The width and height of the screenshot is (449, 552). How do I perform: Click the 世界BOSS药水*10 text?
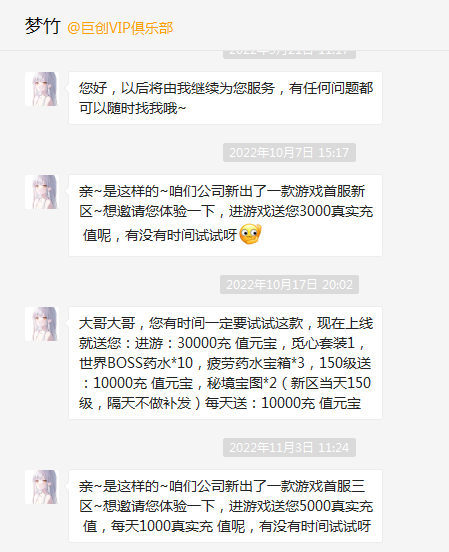click(x=136, y=363)
